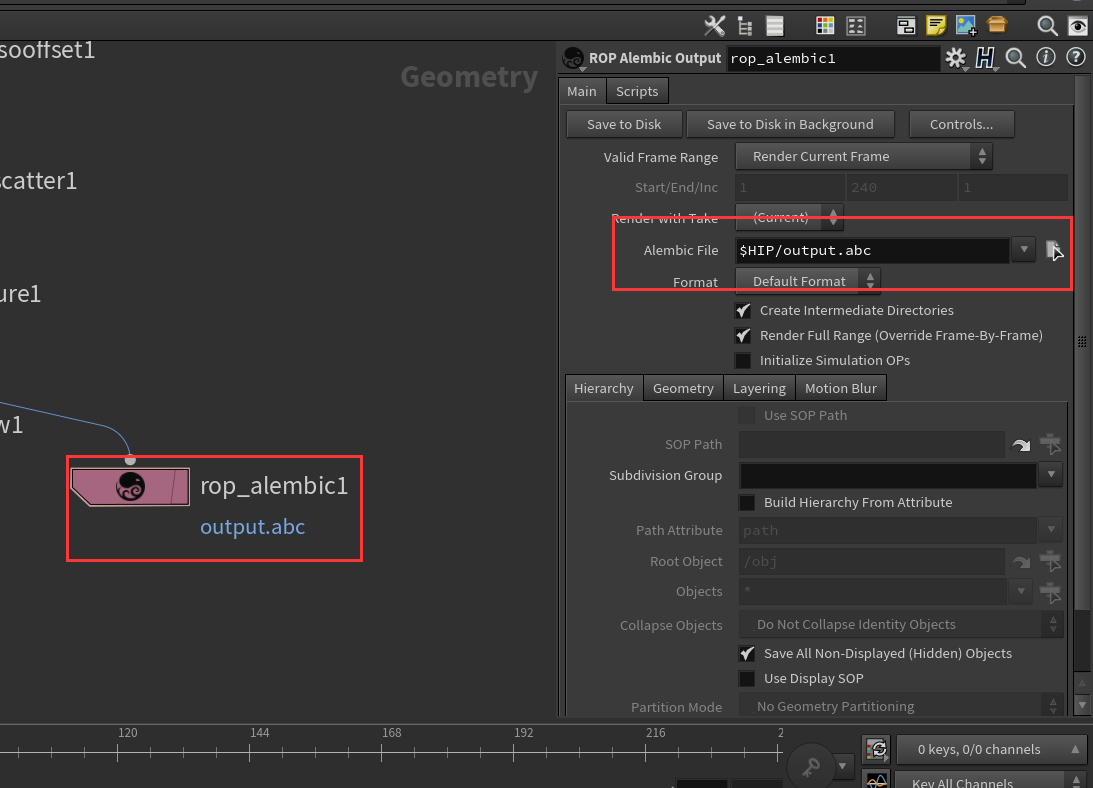This screenshot has width=1093, height=788.
Task: Click the sticky note toolbar icon
Action: (936, 25)
